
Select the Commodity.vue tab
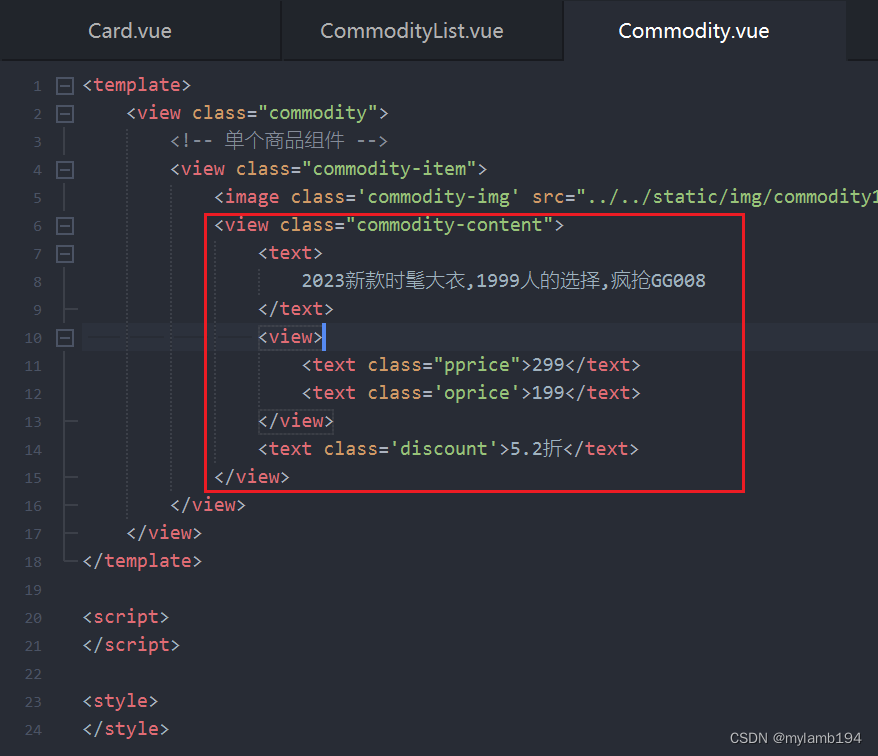(x=693, y=31)
